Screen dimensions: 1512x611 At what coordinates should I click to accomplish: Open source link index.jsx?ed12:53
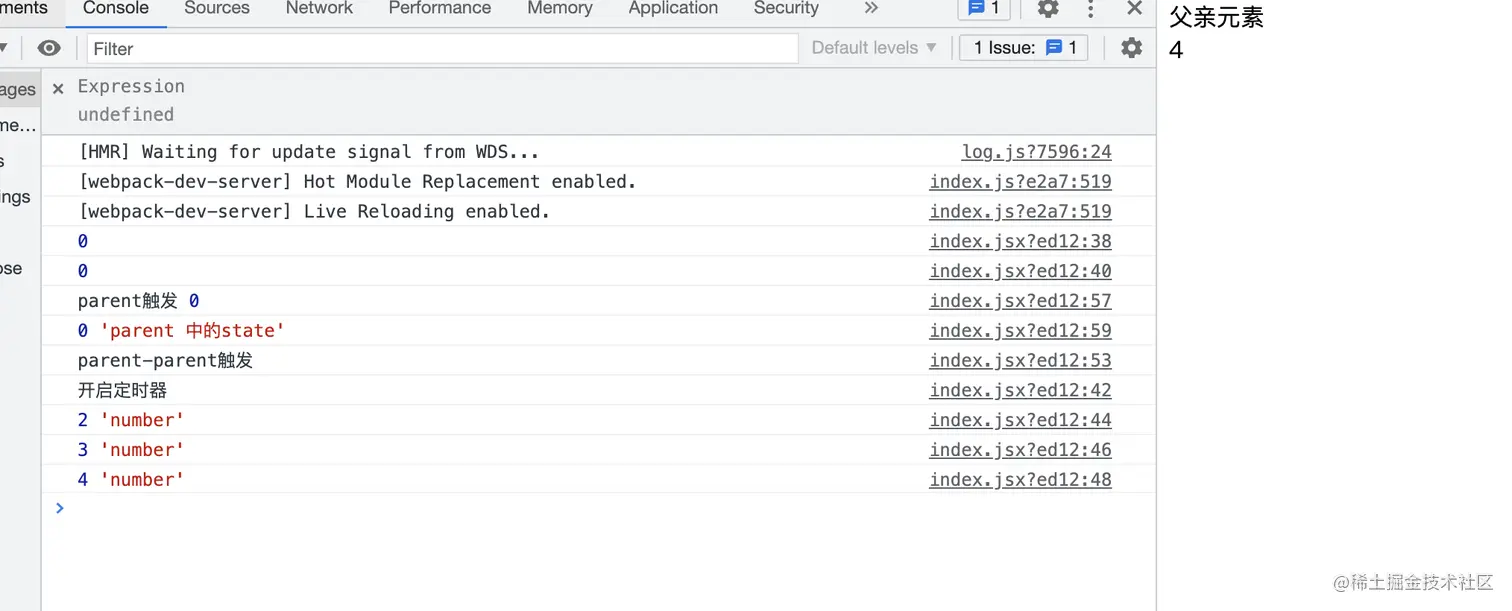tap(1020, 361)
